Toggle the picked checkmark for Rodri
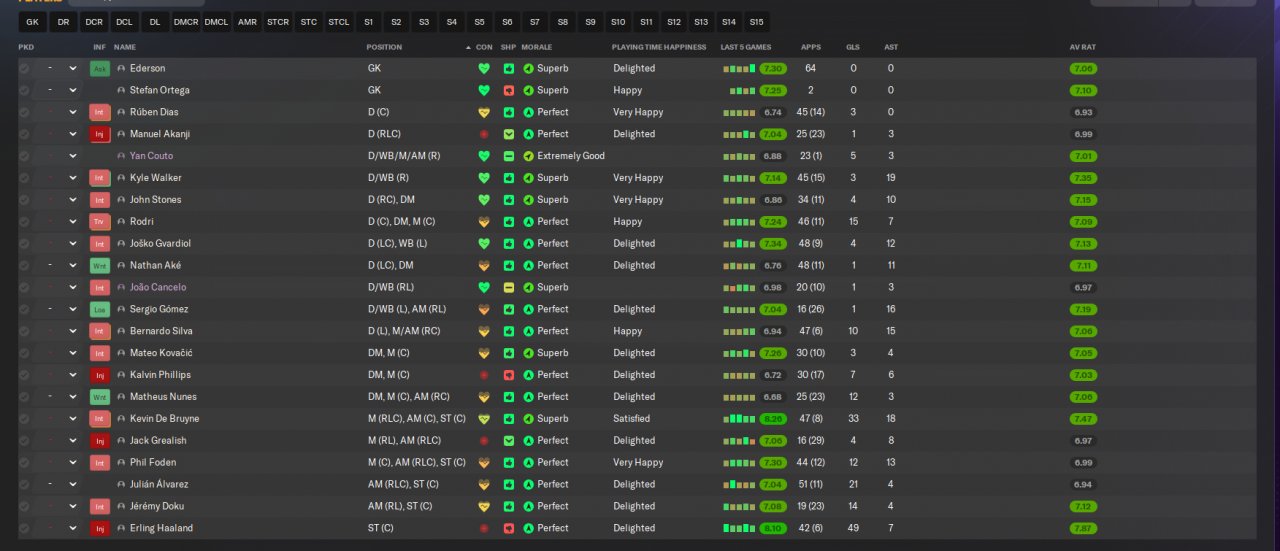 [25, 222]
